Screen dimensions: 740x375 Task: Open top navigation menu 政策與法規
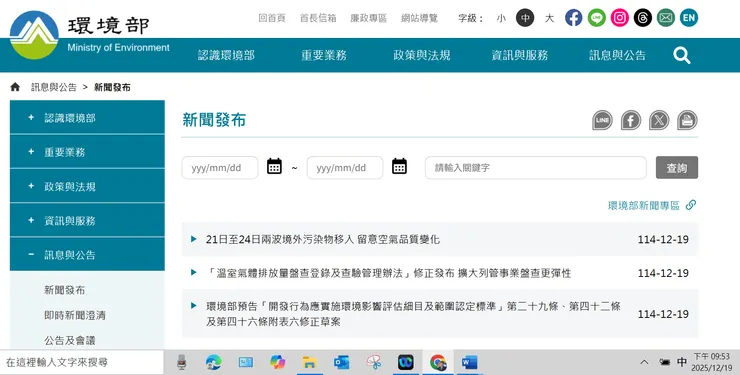click(422, 55)
